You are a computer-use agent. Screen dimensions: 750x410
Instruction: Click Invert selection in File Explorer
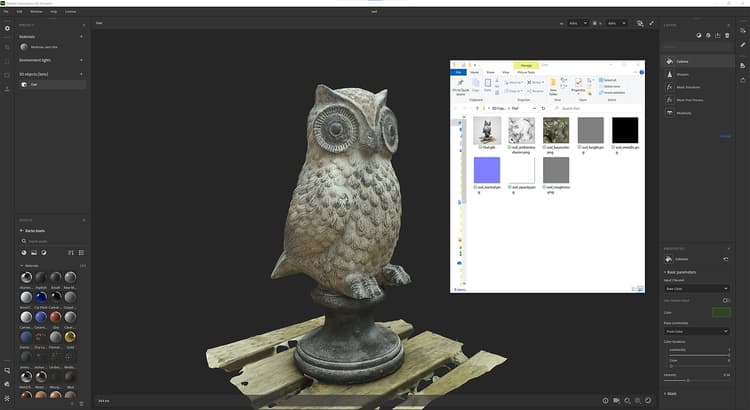coord(612,92)
